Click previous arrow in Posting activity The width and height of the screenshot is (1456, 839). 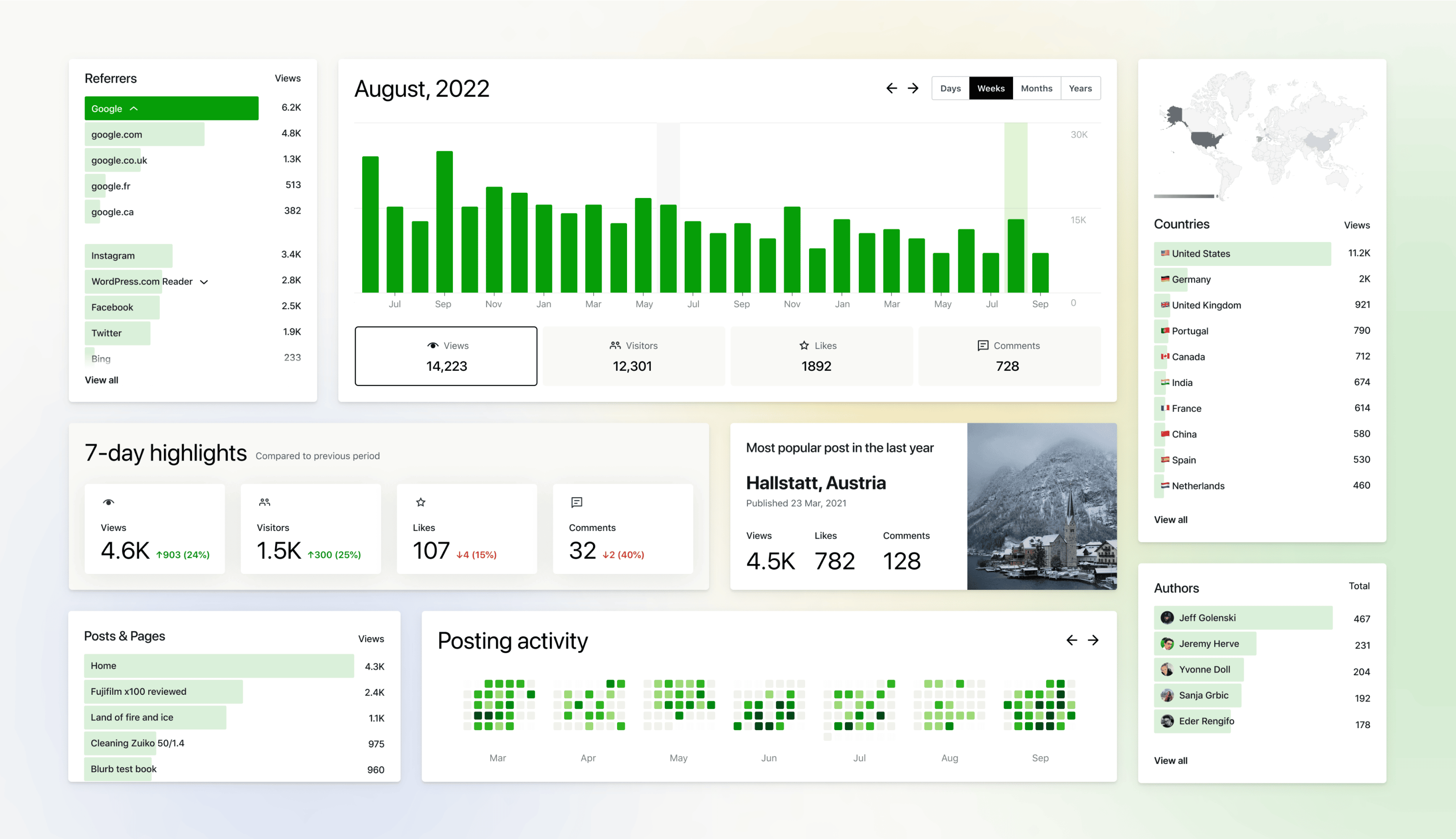(1072, 640)
